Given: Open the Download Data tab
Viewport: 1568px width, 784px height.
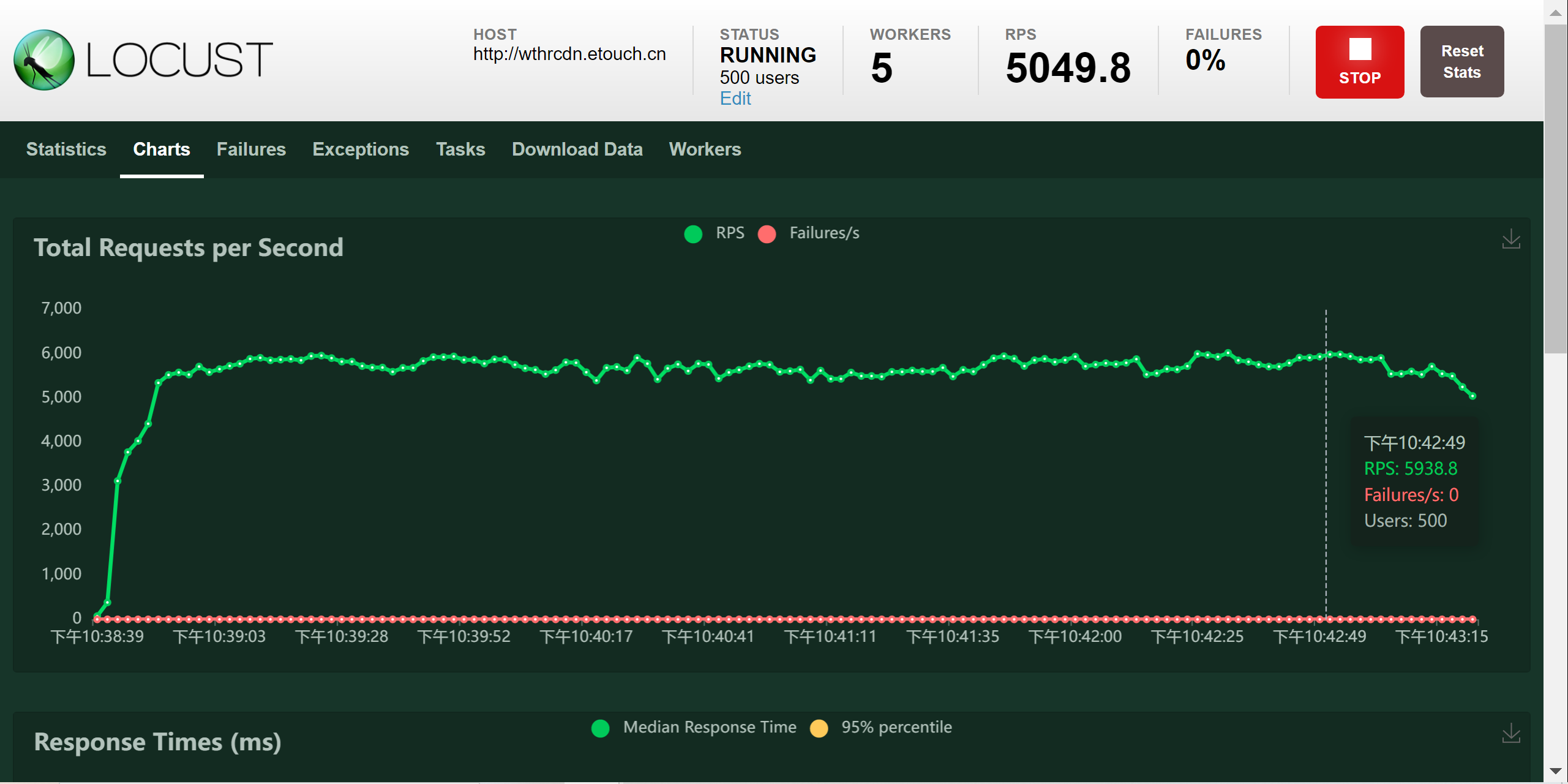Looking at the screenshot, I should tap(577, 149).
